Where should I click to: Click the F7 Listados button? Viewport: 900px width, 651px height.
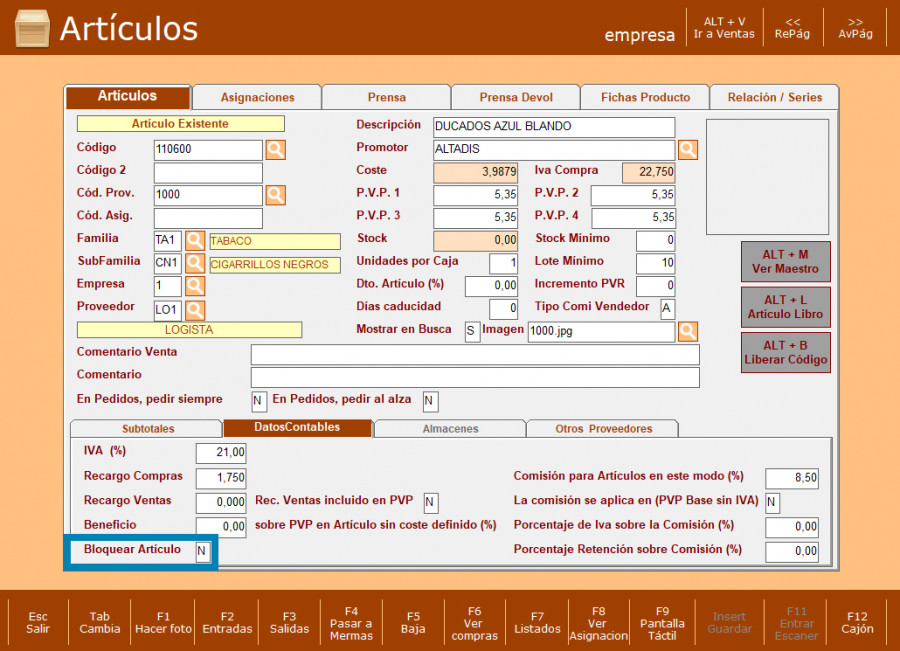(537, 622)
